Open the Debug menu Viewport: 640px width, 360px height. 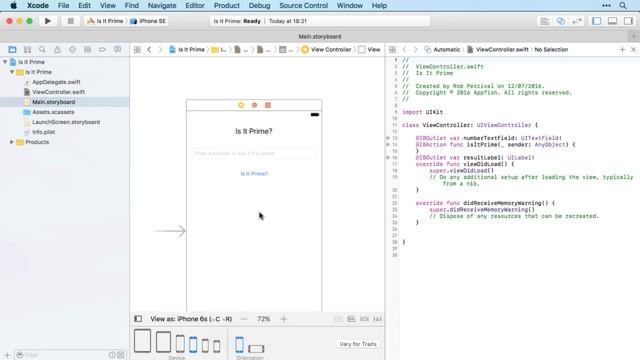point(259,6)
